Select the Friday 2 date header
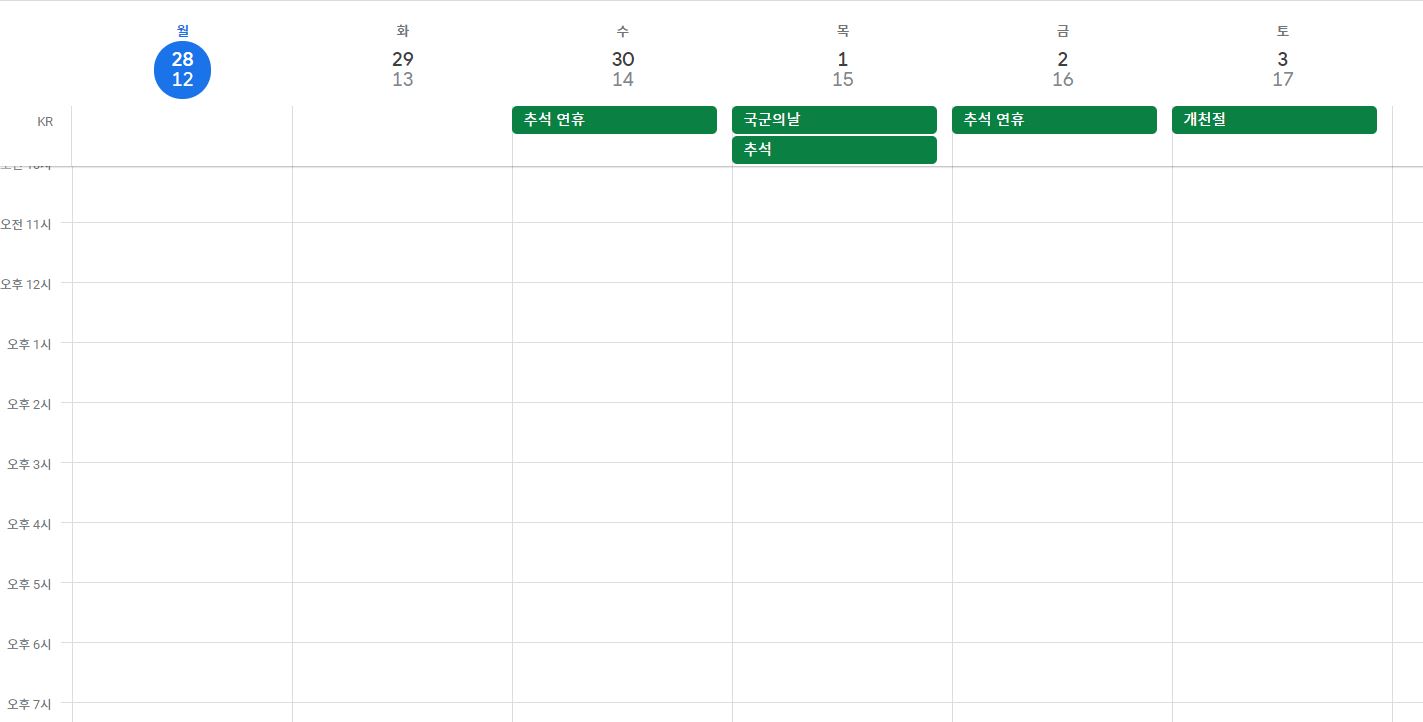 [1062, 70]
